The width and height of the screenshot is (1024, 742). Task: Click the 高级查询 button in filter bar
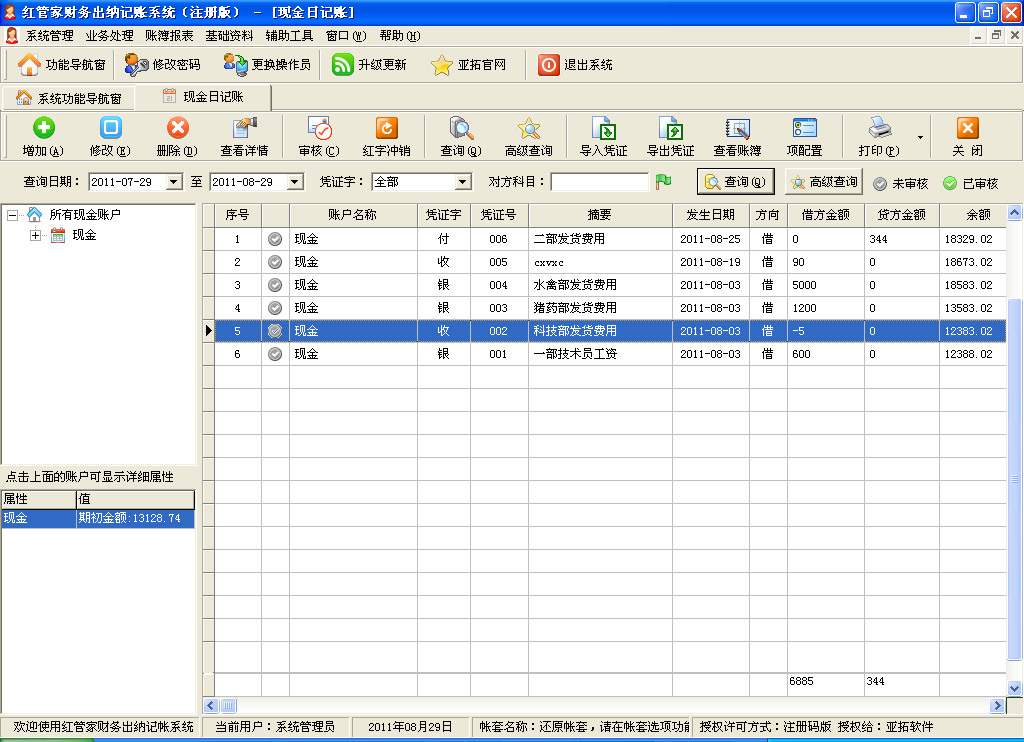point(824,182)
